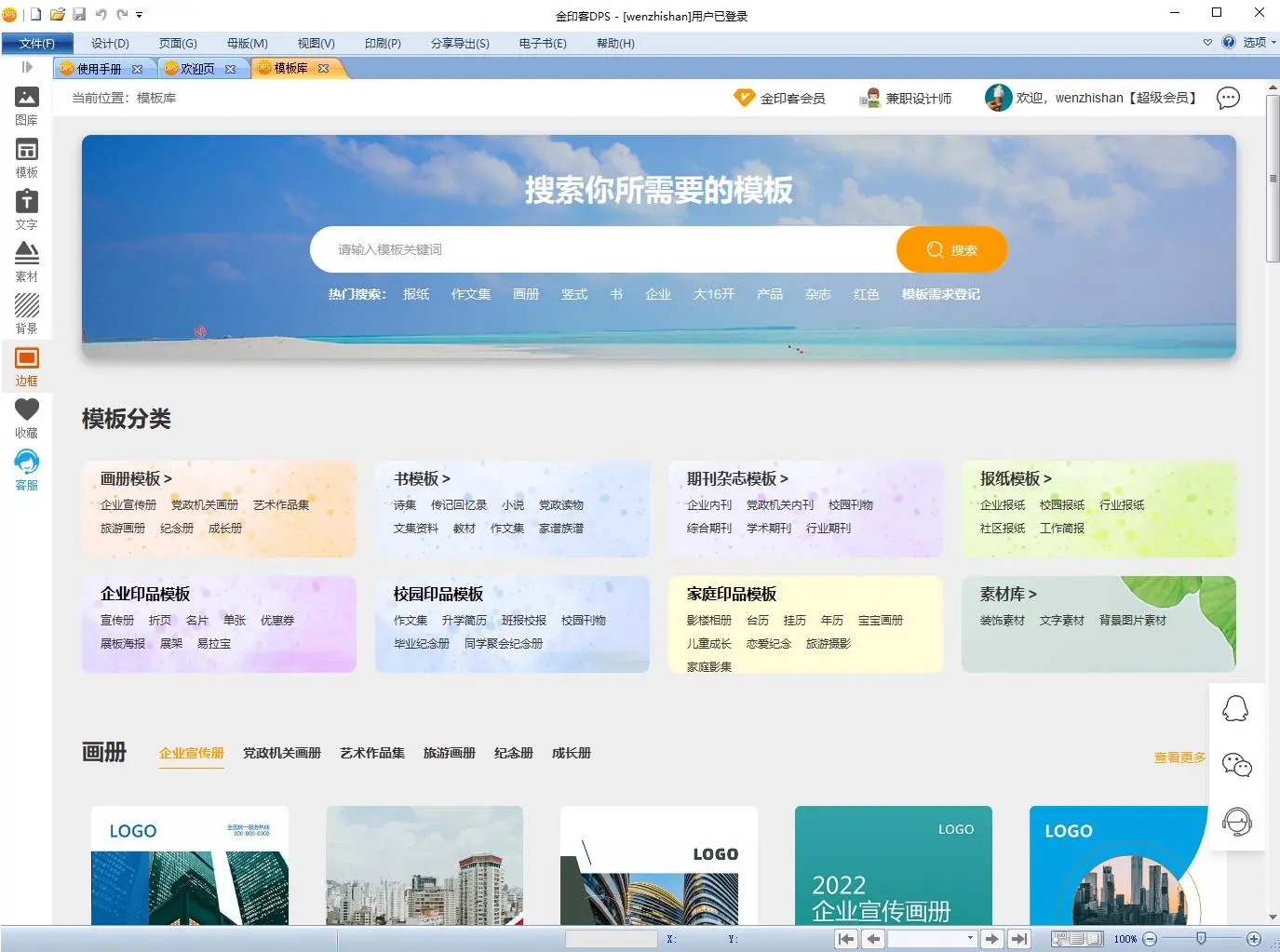
Task: Open the 分享导出(S) menu
Action: [460, 43]
